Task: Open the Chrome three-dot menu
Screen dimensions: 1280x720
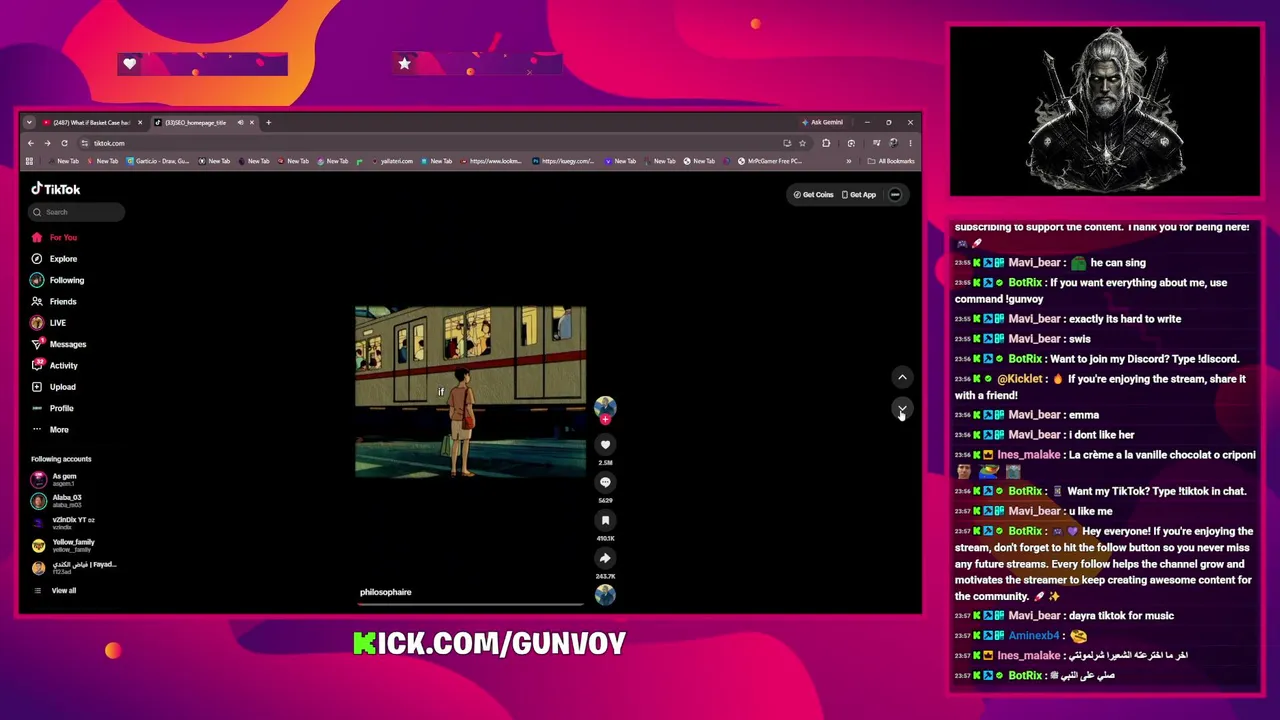Action: [910, 143]
